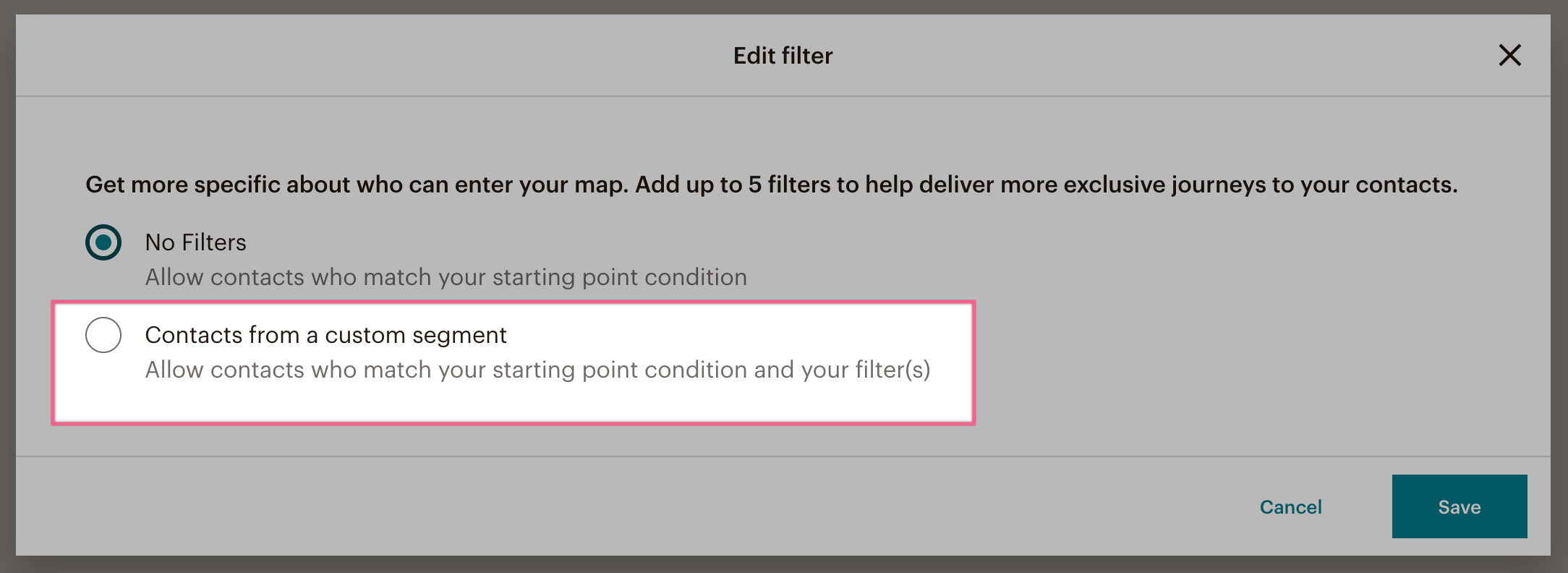This screenshot has height=573, width=1568.
Task: Click the "Edit filter" dialog title
Action: [783, 56]
